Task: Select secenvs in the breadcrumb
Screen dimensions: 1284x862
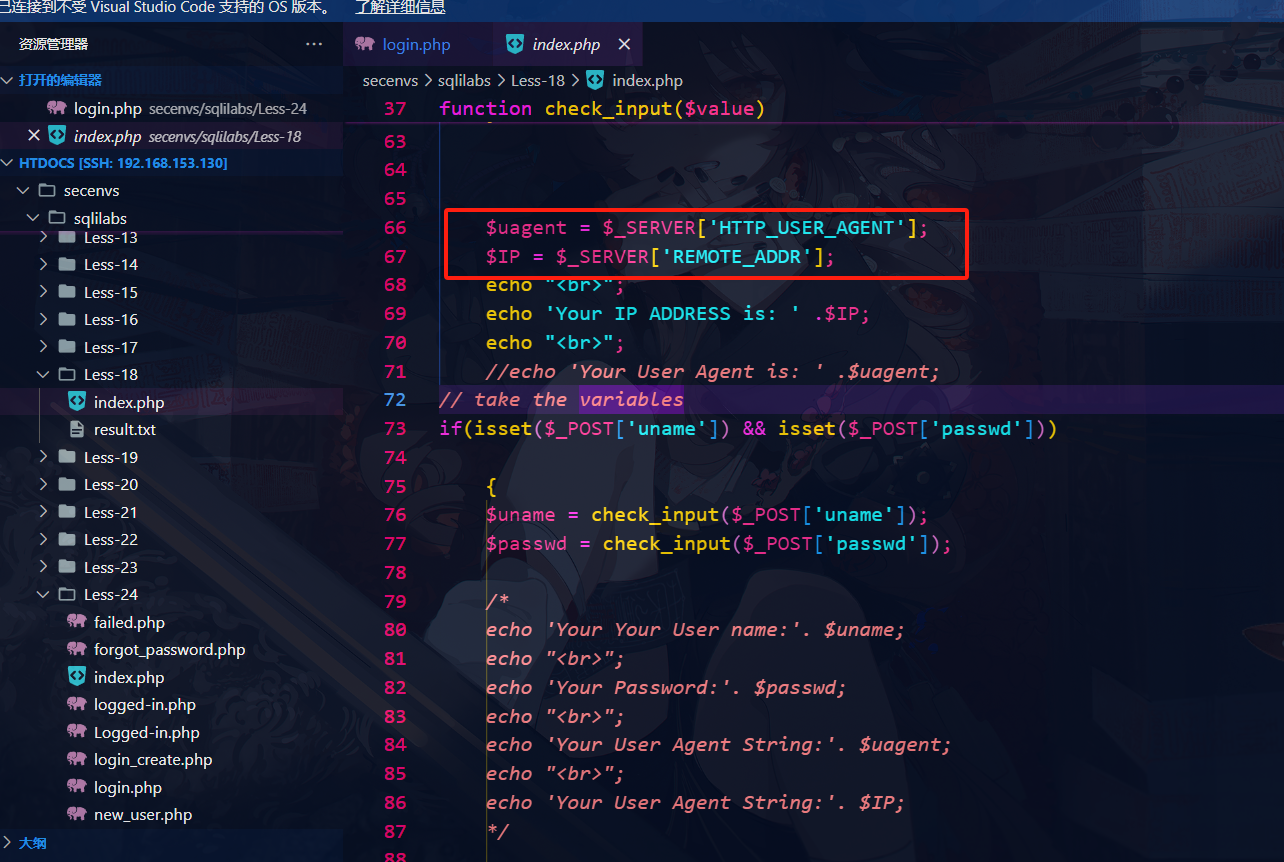Action: (392, 80)
